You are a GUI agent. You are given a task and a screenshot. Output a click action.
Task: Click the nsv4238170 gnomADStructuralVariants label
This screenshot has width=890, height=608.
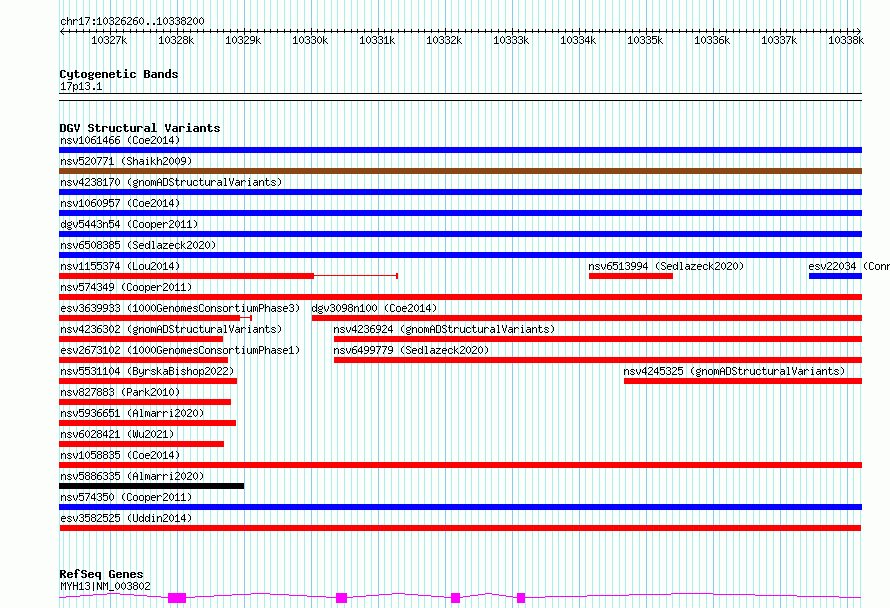(171, 182)
